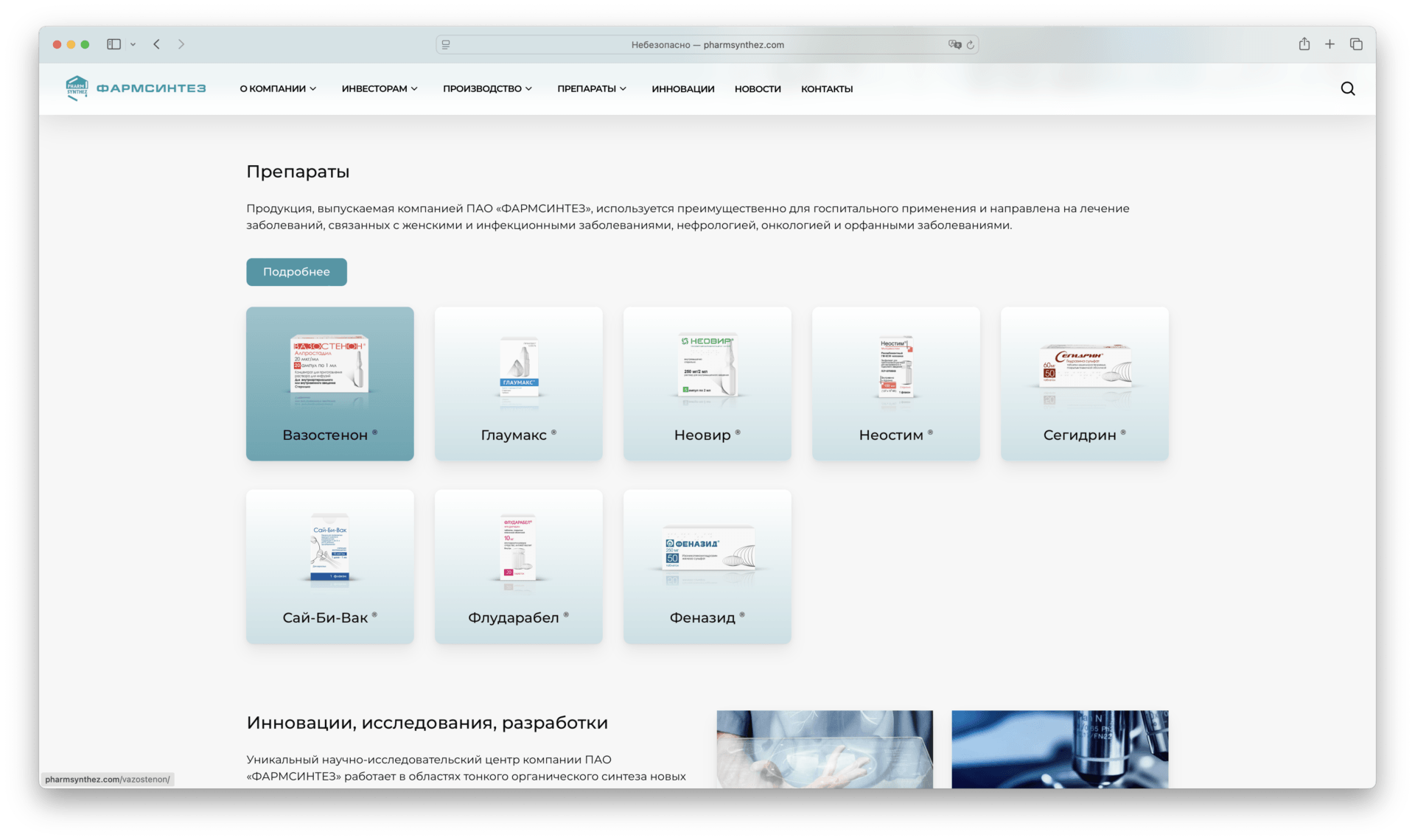1415x840 pixels.
Task: Click the Share icon in Safari toolbar
Action: [x=1304, y=44]
